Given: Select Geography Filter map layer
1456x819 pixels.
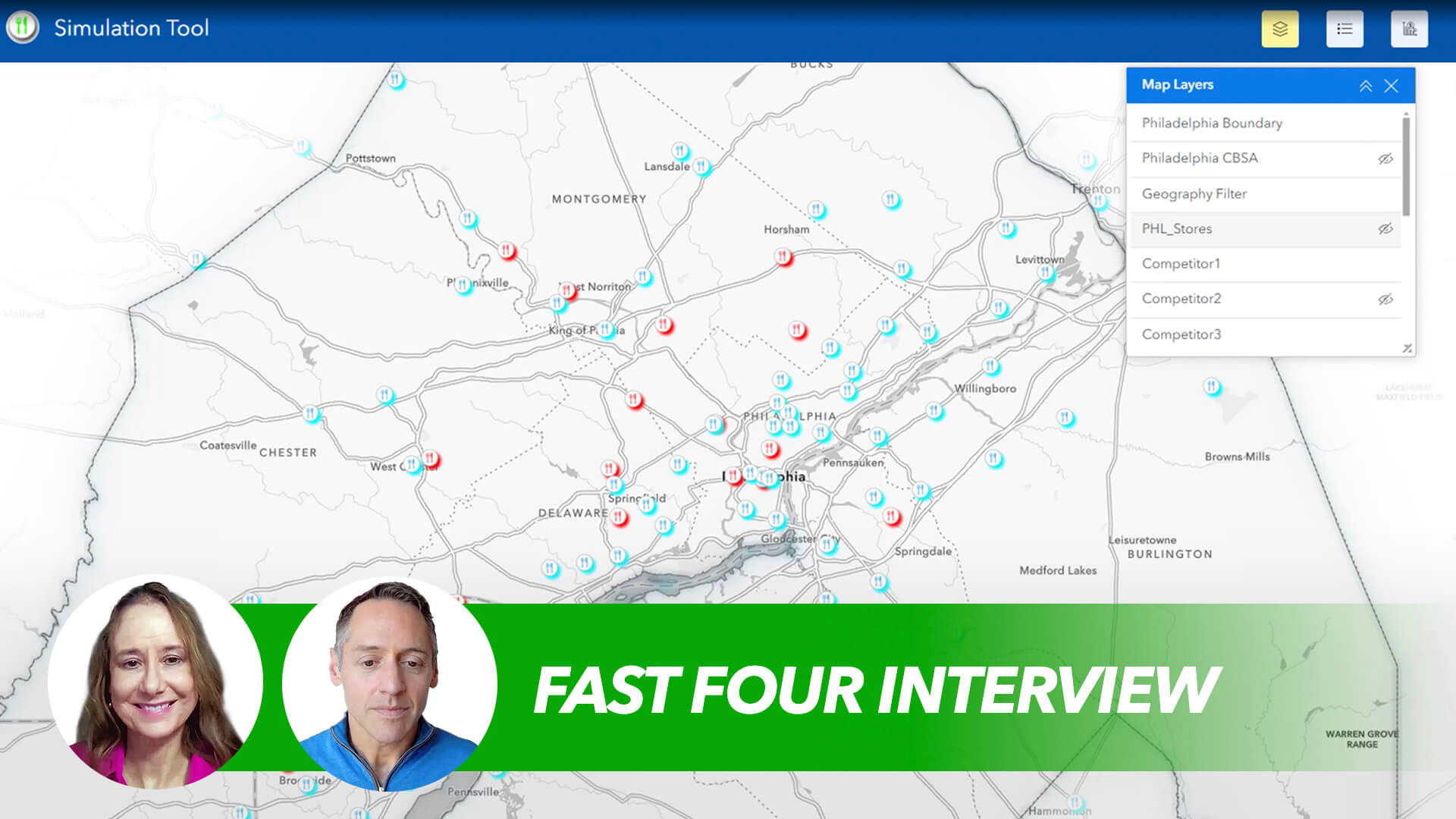Looking at the screenshot, I should pyautogui.click(x=1196, y=193).
